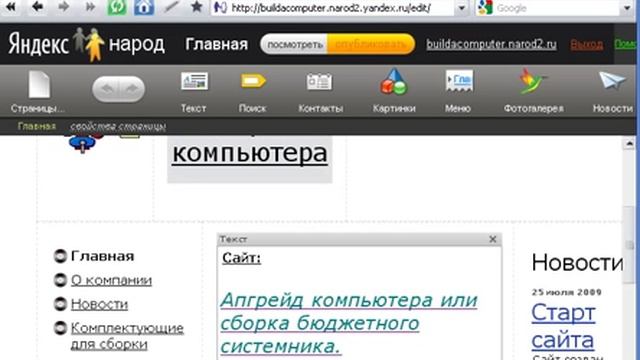Bookmark page with star icon
640x360 pixels.
coord(197,6)
